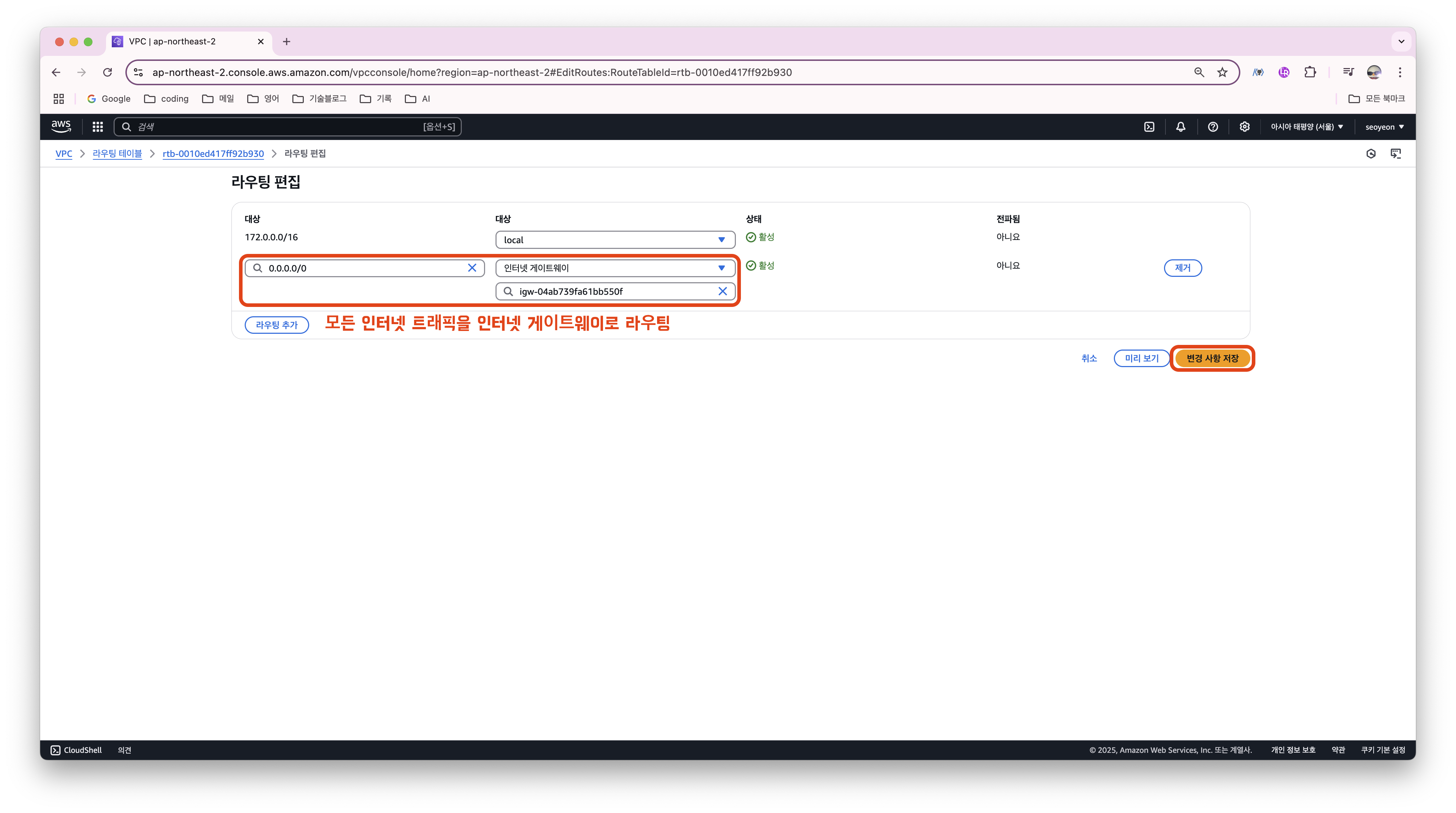Viewport: 1456px width, 813px height.
Task: Click the AWS 검색 search field
Action: tap(277, 126)
